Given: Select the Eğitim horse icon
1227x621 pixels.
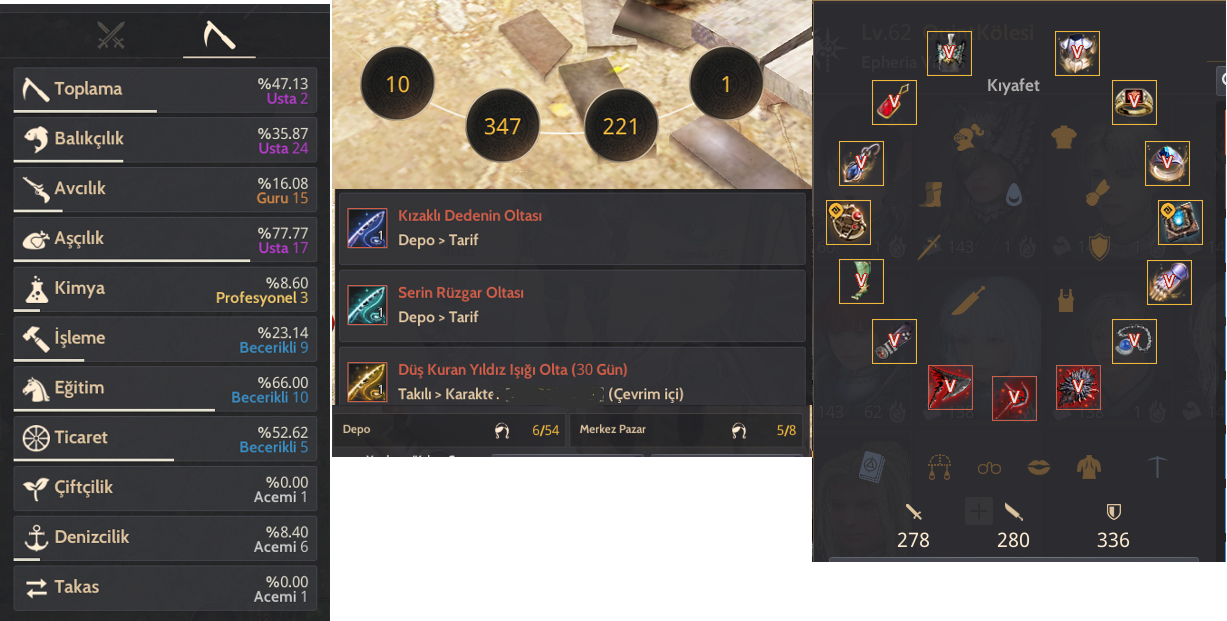Looking at the screenshot, I should click(x=36, y=388).
